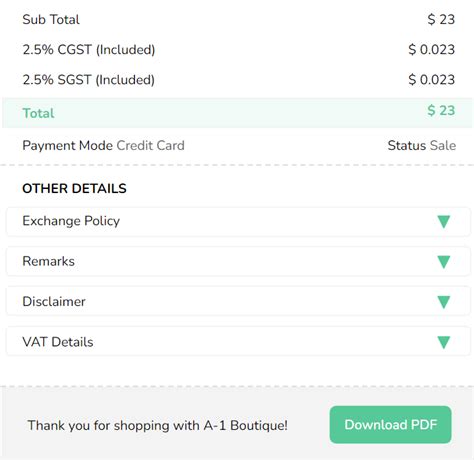Click the green Total label
The height and width of the screenshot is (460, 474).
[38, 113]
